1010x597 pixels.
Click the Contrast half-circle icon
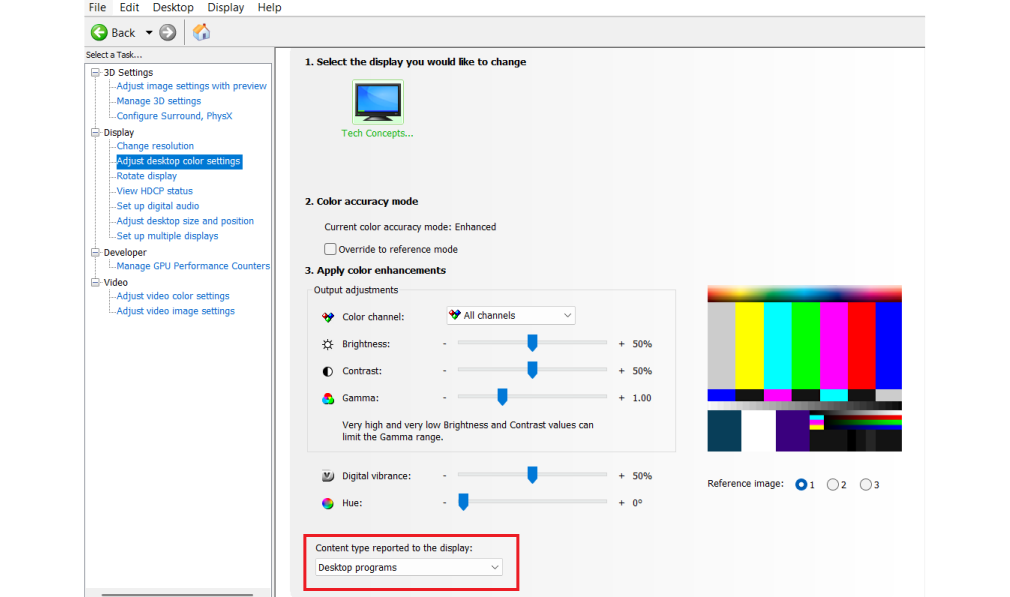pos(328,371)
